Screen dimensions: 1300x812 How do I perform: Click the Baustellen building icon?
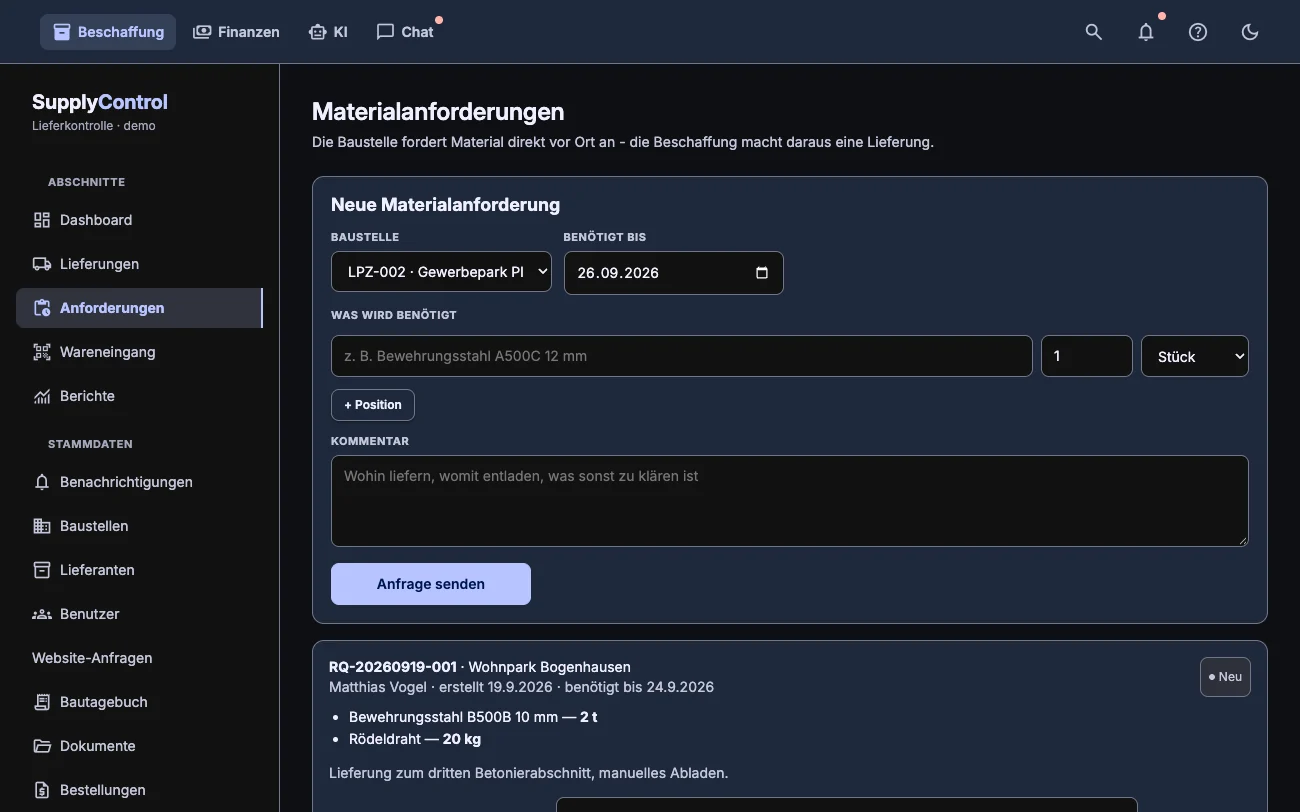click(42, 526)
